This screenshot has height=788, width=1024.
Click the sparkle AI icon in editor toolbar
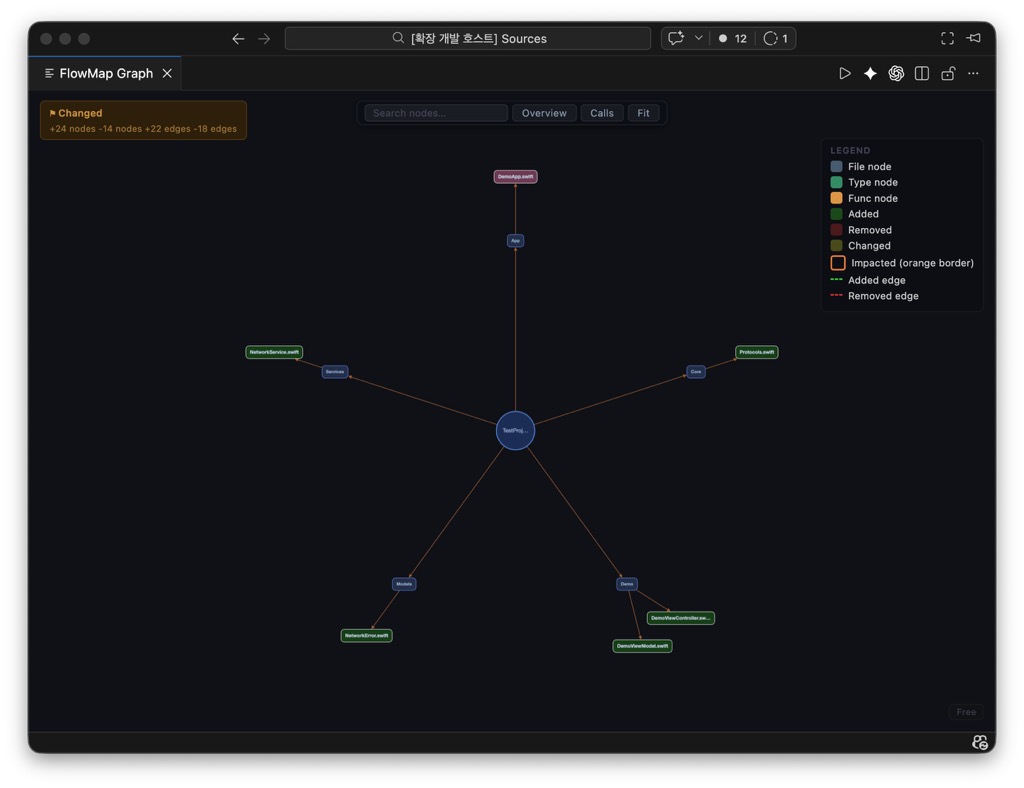870,73
